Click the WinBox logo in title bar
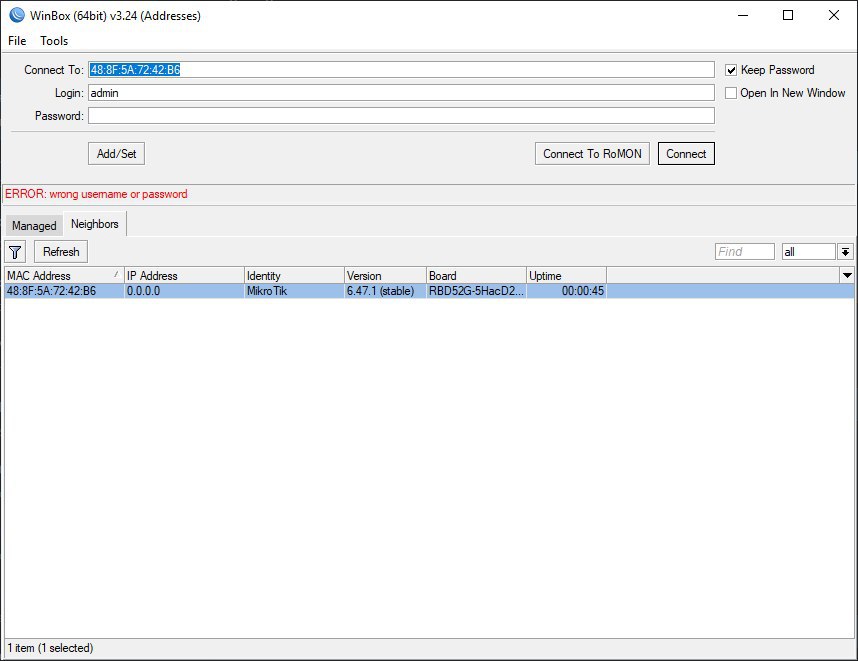The width and height of the screenshot is (858, 661). click(17, 15)
